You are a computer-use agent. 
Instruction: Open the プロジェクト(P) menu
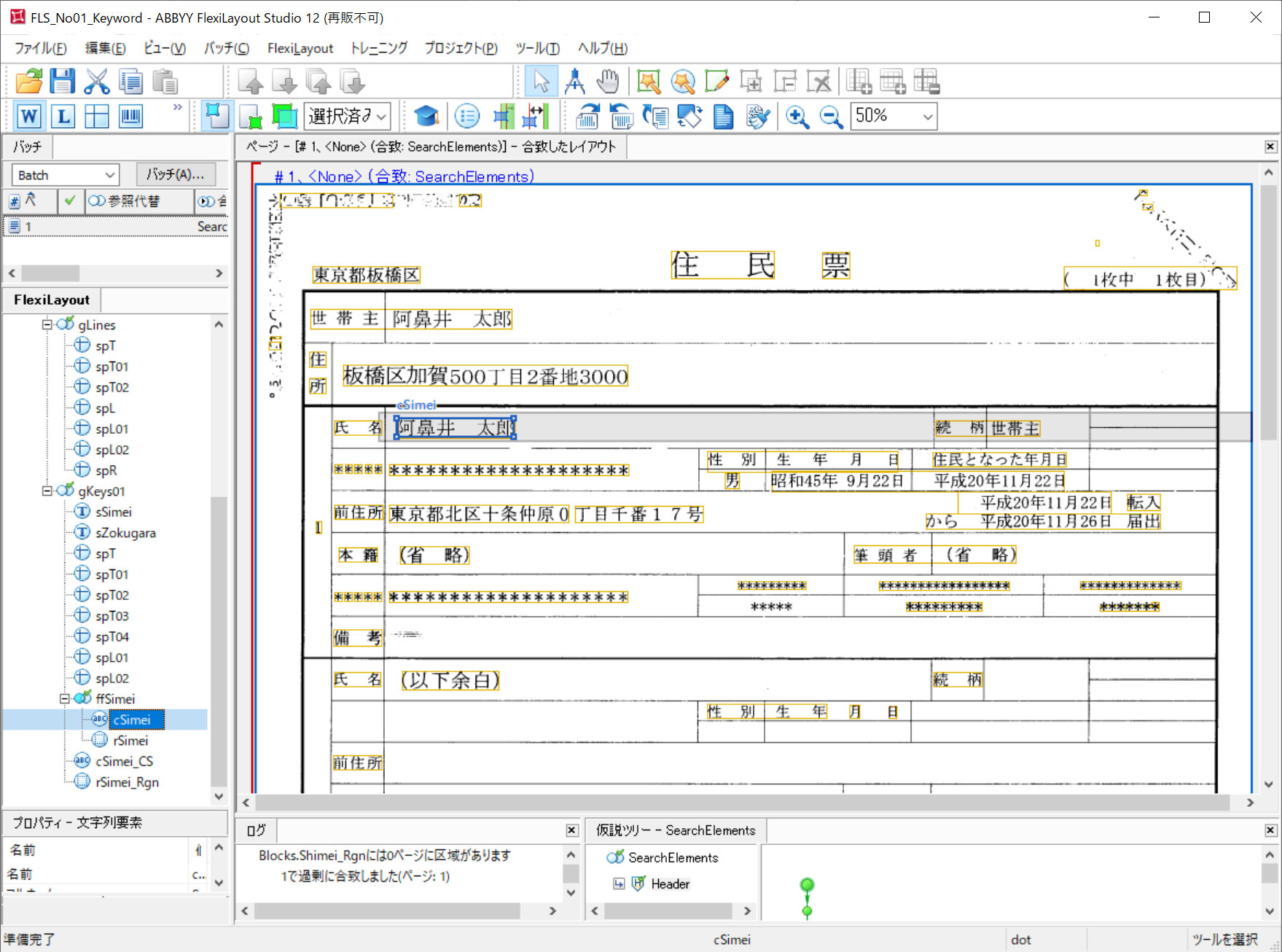click(461, 48)
